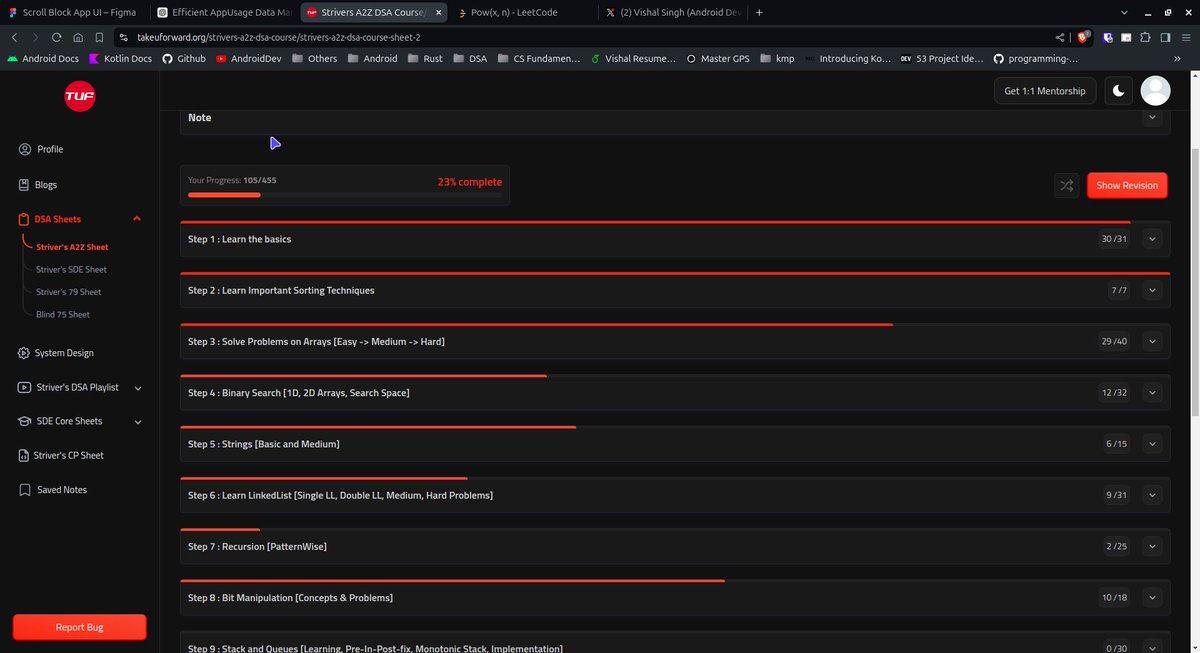Open the extensions puzzle icon
Image resolution: width=1200 pixels, height=653 pixels.
[x=1146, y=37]
